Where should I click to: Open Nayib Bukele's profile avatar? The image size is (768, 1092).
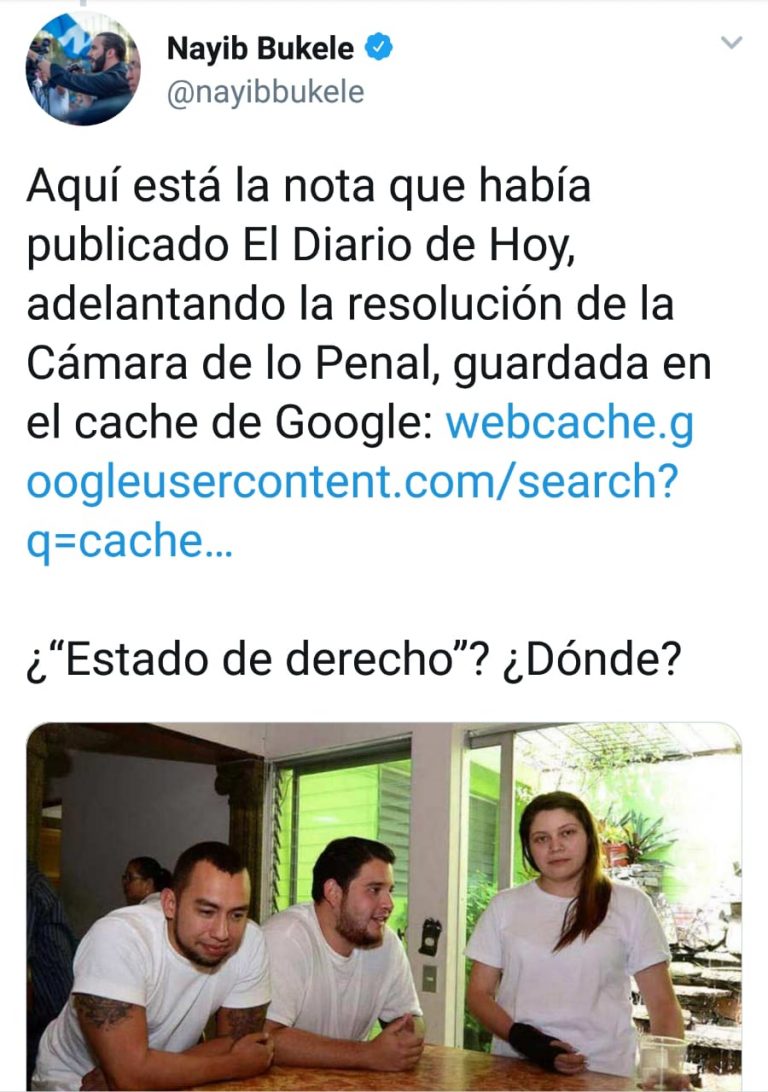[83, 69]
